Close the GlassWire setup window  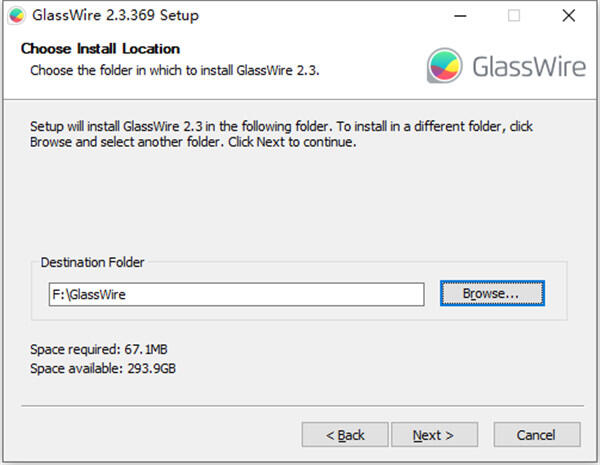pyautogui.click(x=569, y=16)
